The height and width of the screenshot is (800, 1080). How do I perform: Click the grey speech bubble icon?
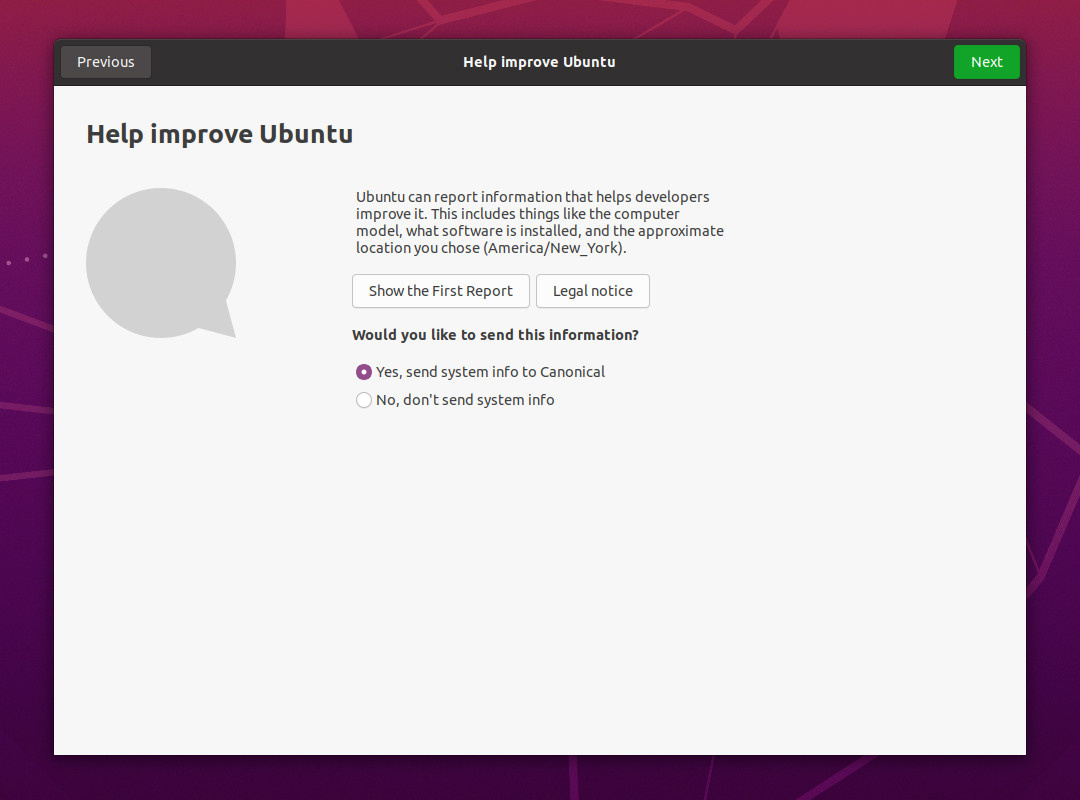tap(161, 263)
